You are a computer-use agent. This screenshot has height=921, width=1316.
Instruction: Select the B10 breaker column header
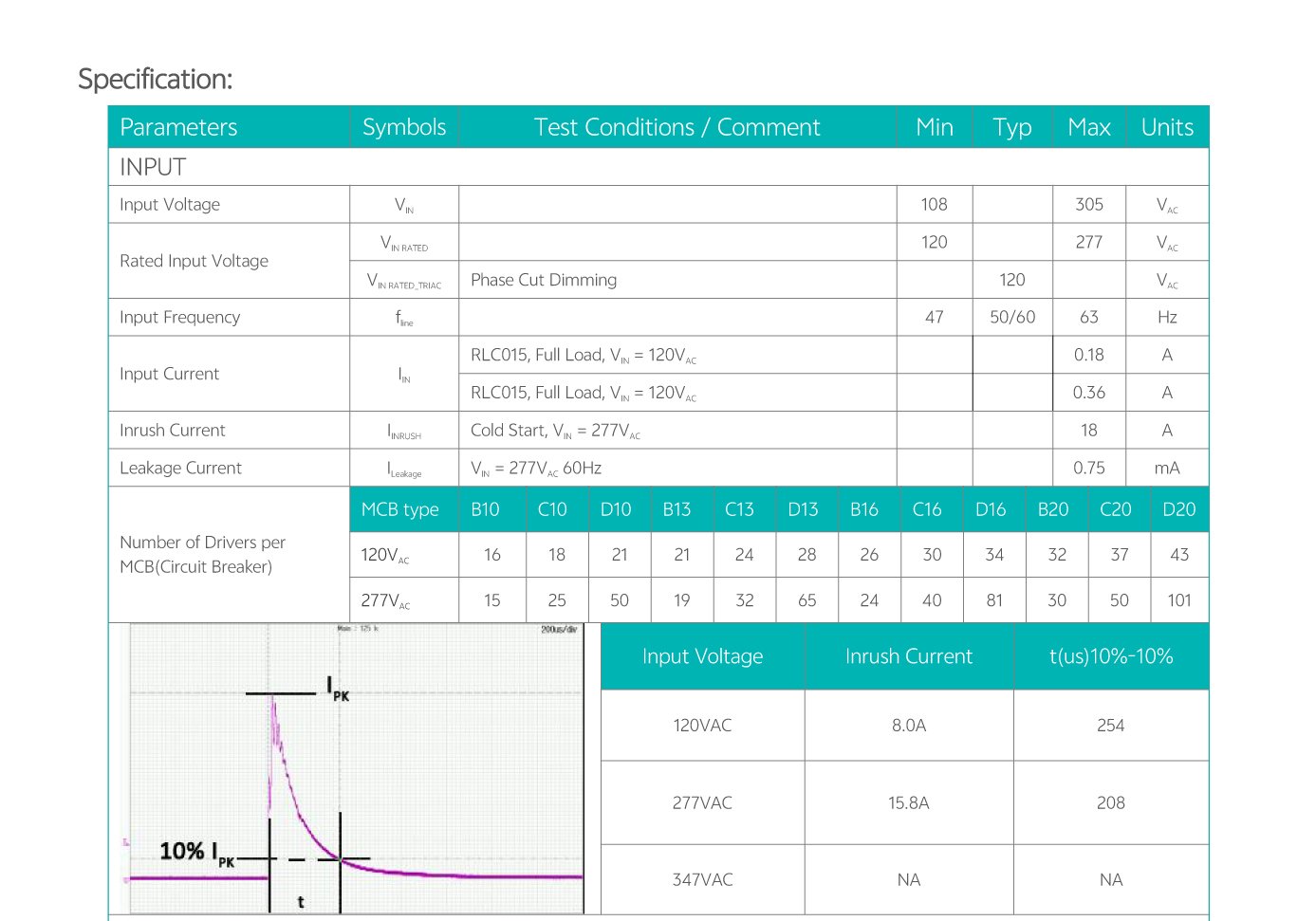click(485, 509)
